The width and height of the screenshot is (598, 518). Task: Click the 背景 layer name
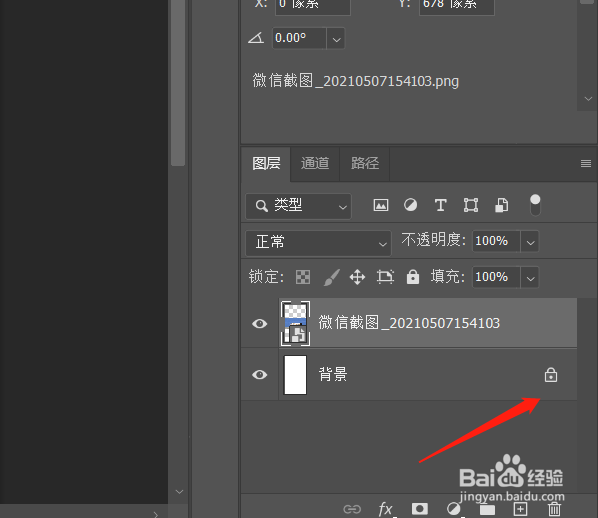tap(333, 374)
